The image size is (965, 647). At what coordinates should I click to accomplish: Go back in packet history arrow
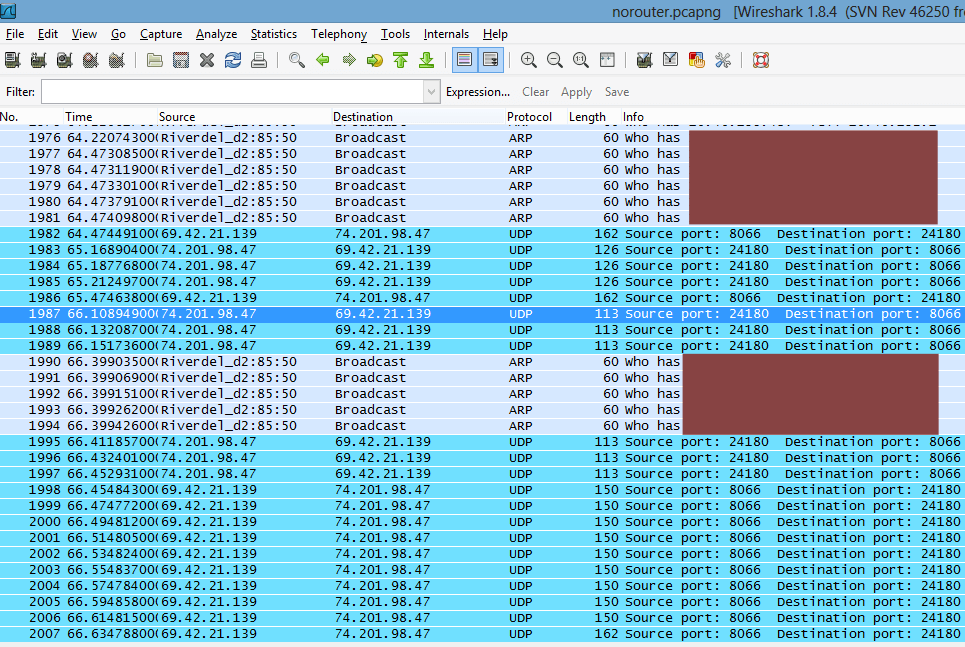(x=322, y=60)
